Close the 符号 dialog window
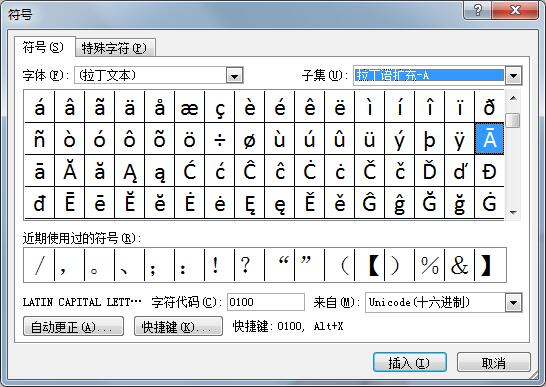Screen dimensions: 546x387 [x=515, y=10]
